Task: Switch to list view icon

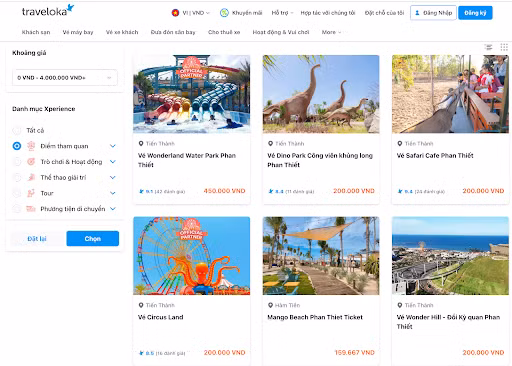Action: pyautogui.click(x=489, y=47)
